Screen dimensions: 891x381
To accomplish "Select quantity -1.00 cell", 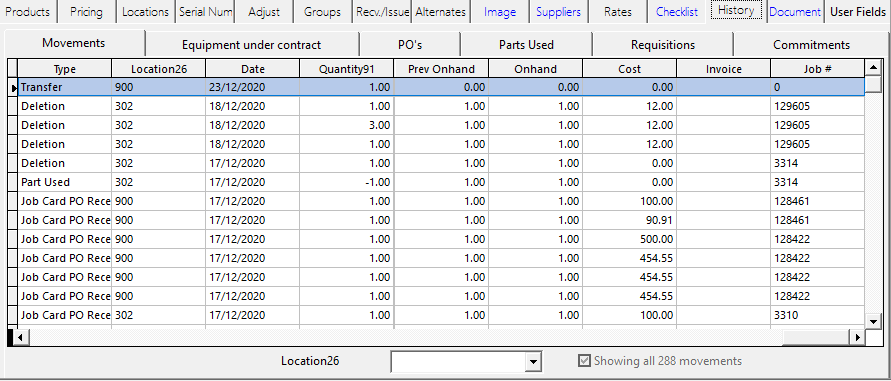I will [x=347, y=182].
